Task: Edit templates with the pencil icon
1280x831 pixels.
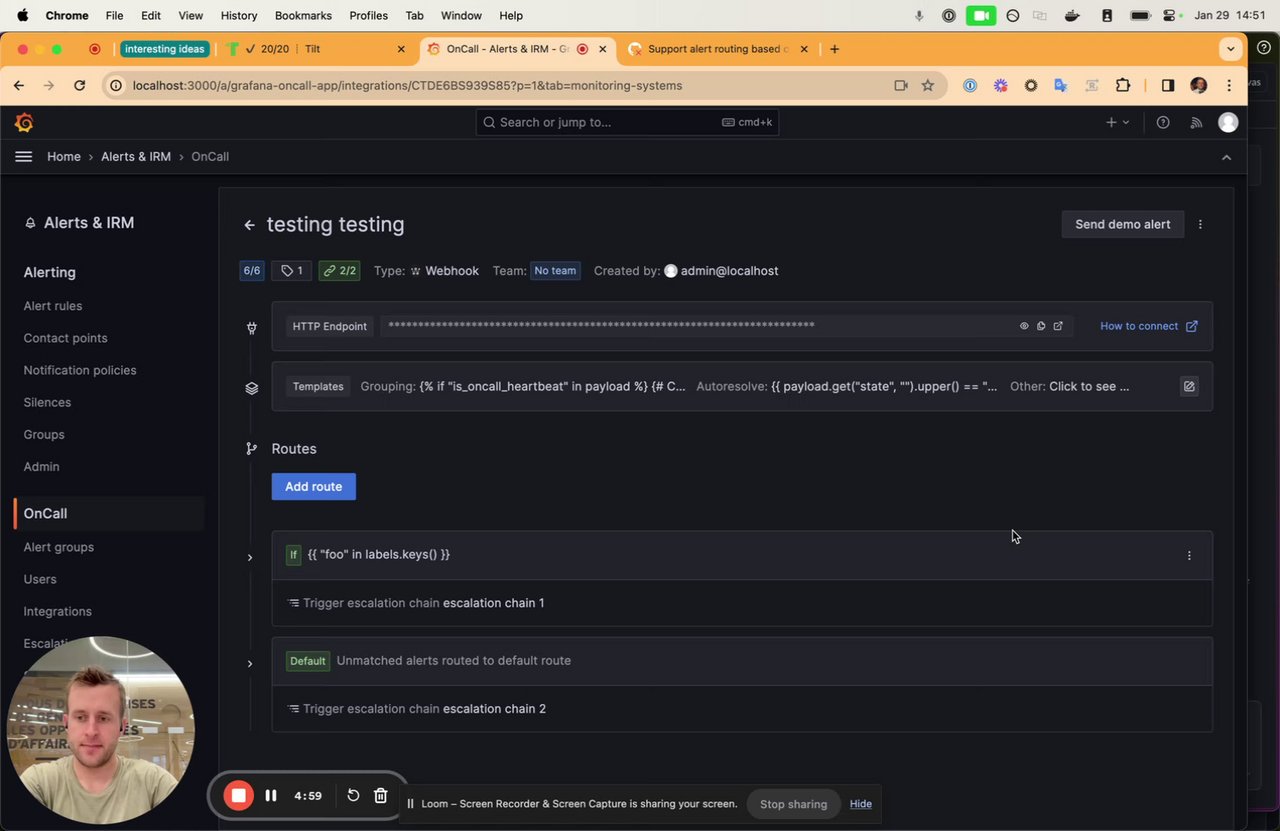Action: click(1189, 386)
